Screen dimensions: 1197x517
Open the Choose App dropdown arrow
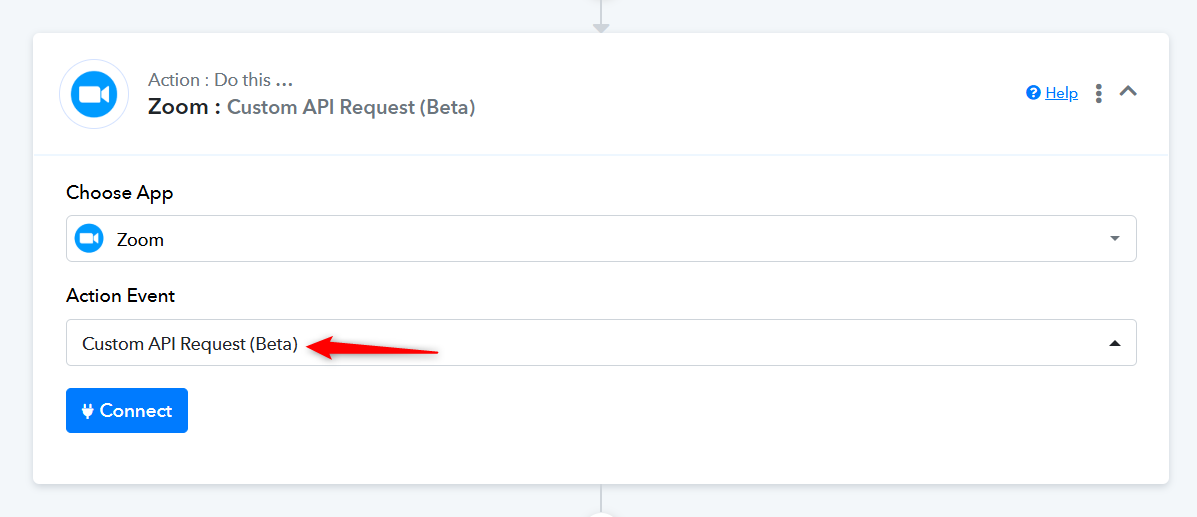1115,239
